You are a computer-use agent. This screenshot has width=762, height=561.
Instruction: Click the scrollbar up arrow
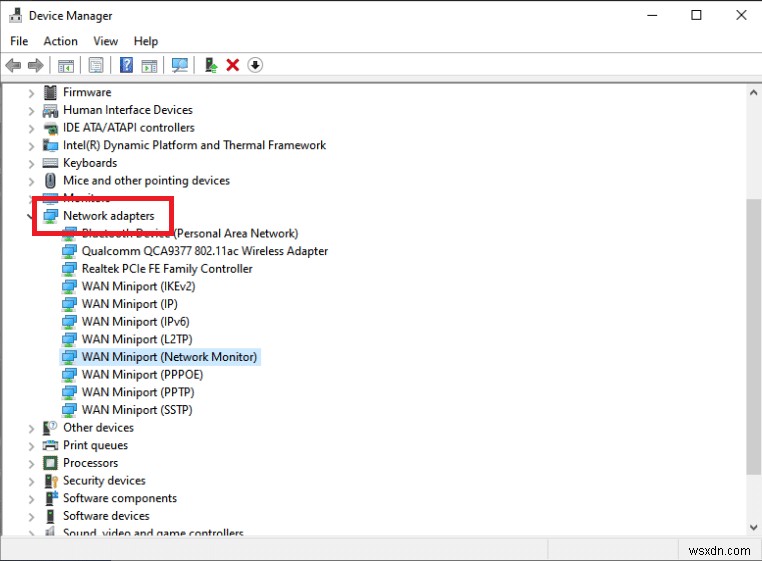pos(753,92)
